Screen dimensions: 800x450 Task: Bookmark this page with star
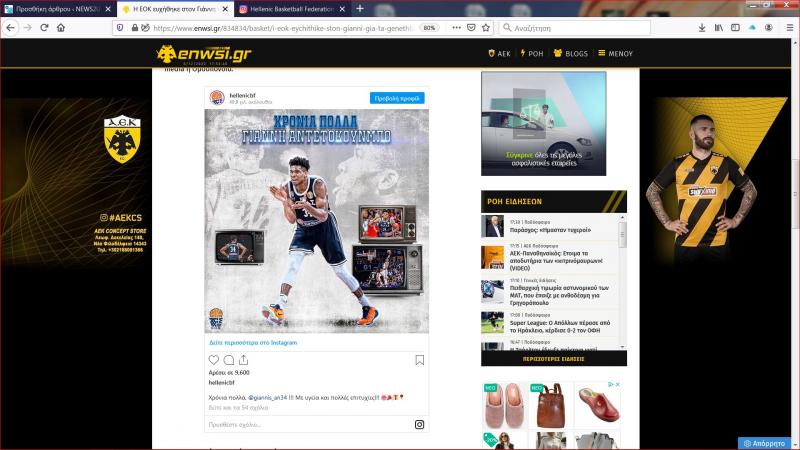[x=486, y=28]
